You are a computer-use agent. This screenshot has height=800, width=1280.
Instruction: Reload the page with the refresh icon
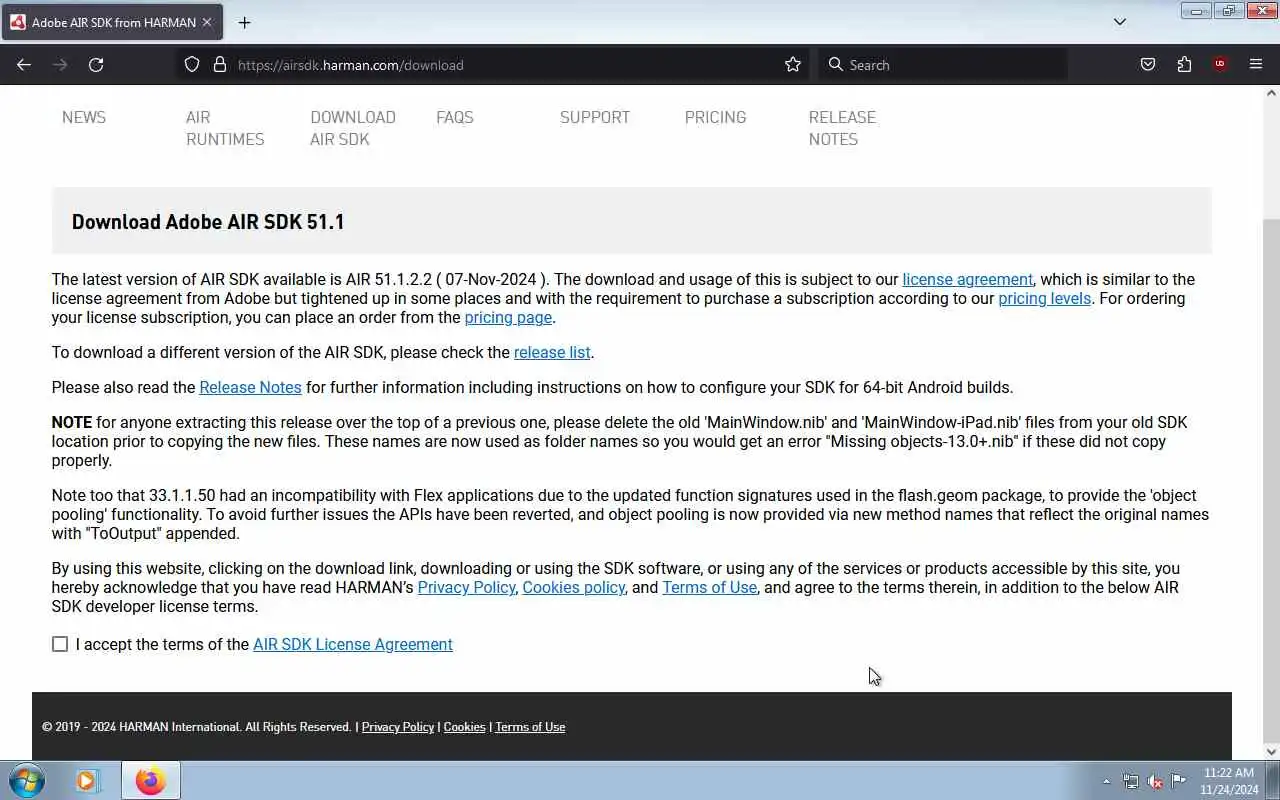96,65
